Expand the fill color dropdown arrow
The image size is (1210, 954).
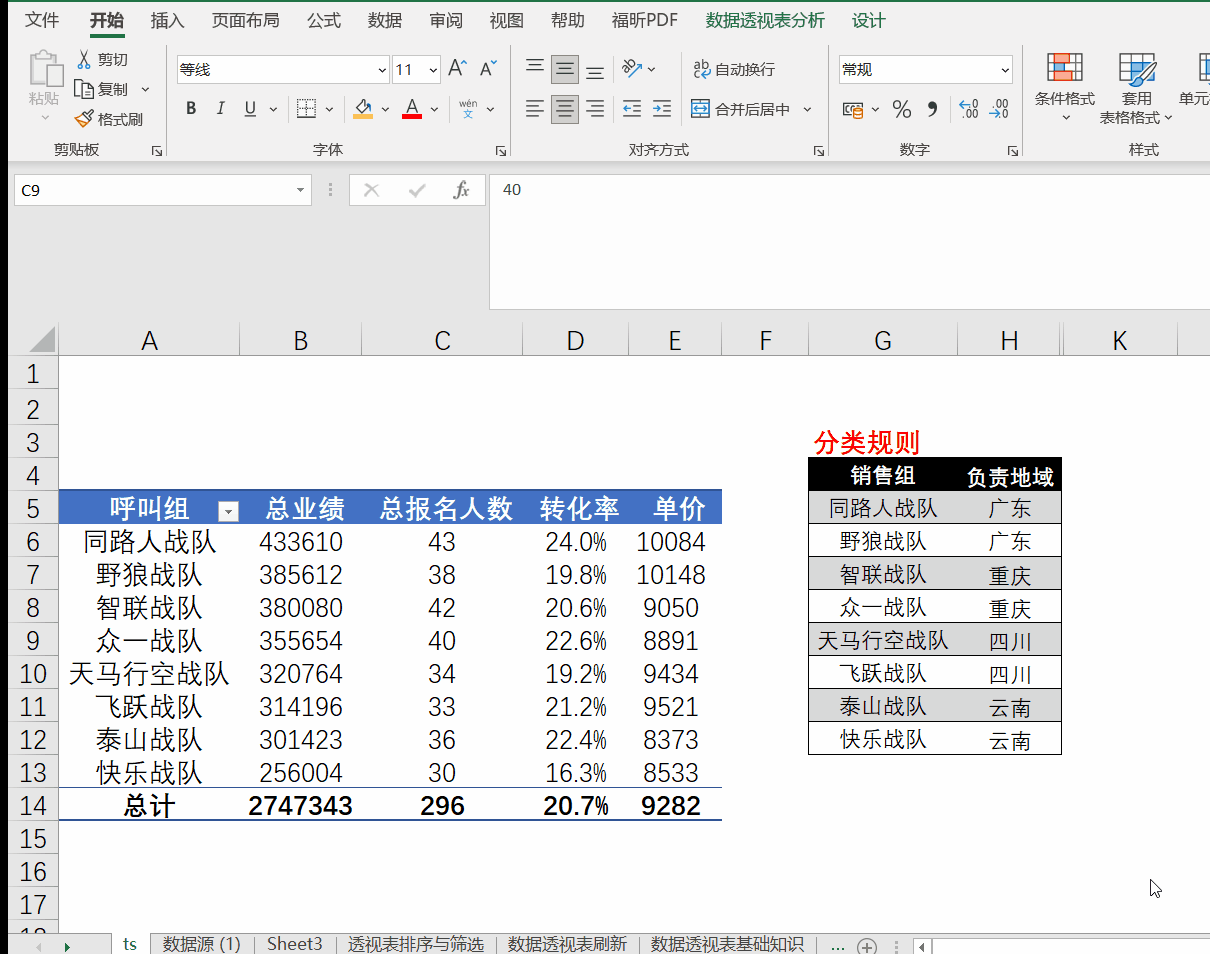coord(385,109)
